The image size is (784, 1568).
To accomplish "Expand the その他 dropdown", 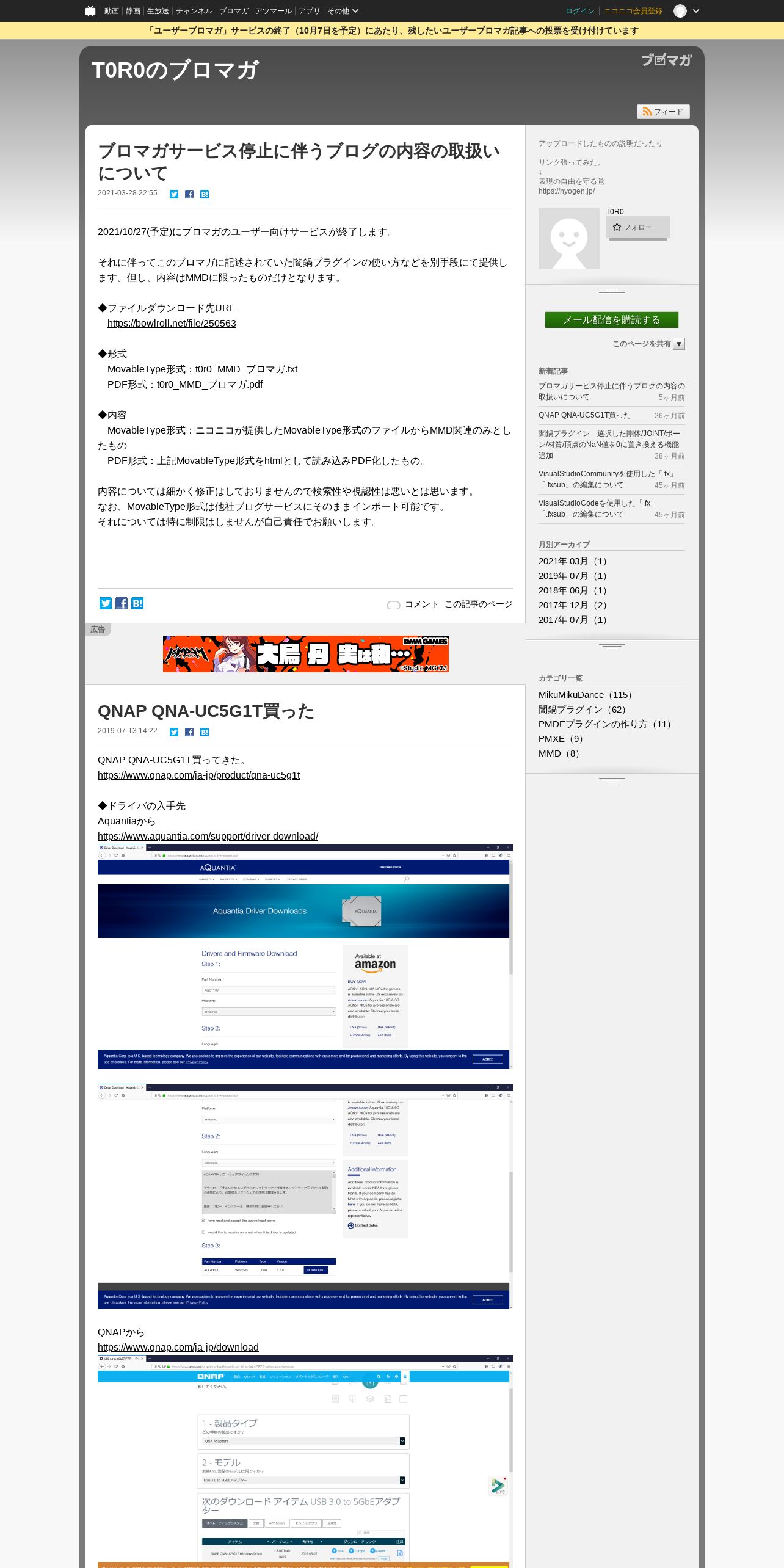I will 343,11.
